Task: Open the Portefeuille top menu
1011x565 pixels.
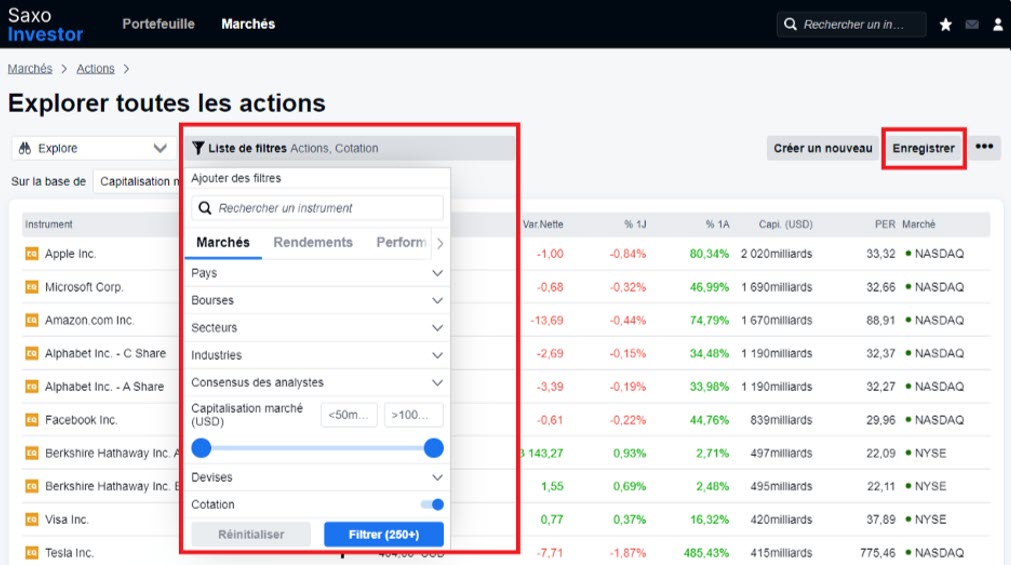Action: point(159,24)
